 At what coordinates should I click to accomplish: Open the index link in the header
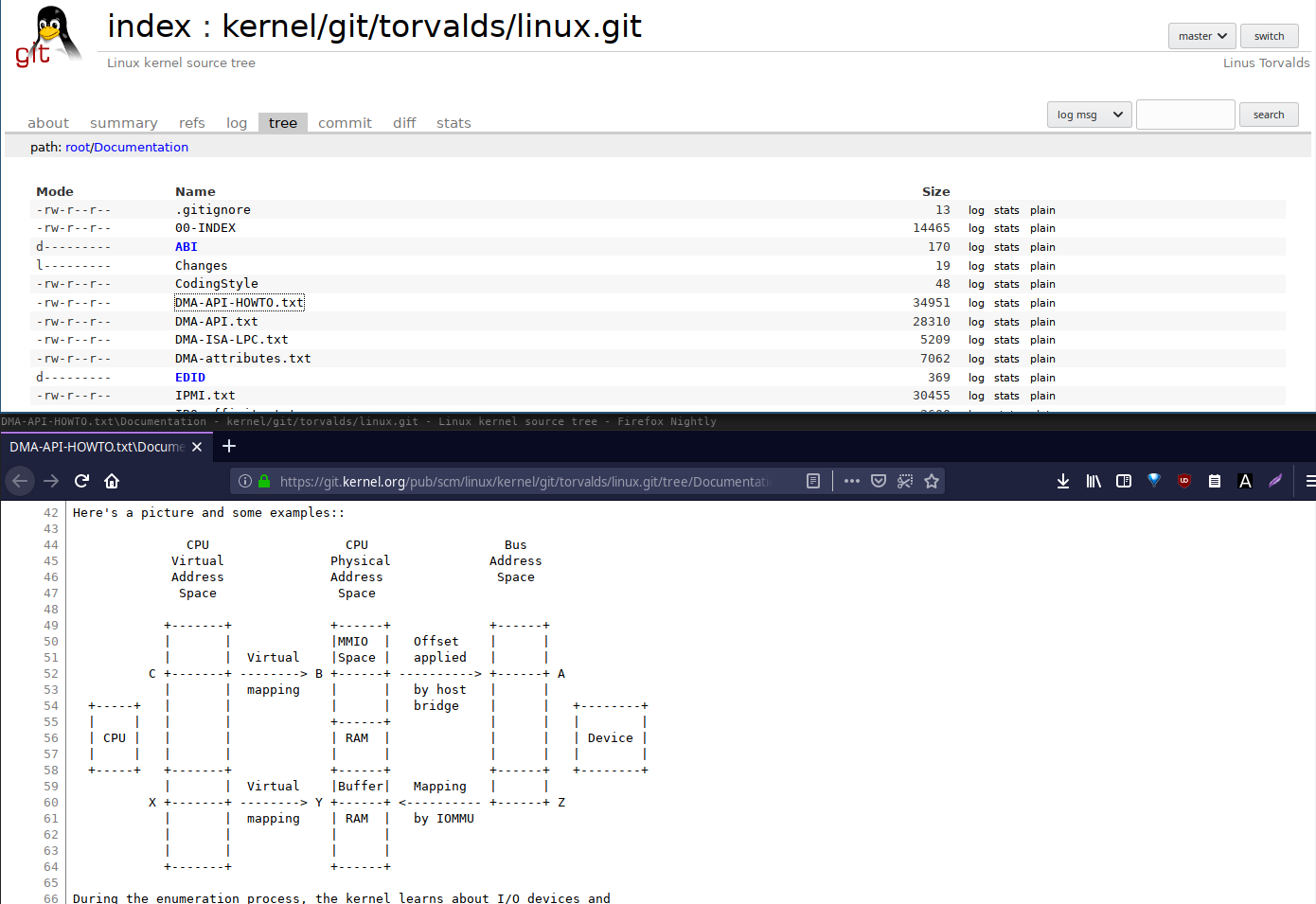pos(150,26)
